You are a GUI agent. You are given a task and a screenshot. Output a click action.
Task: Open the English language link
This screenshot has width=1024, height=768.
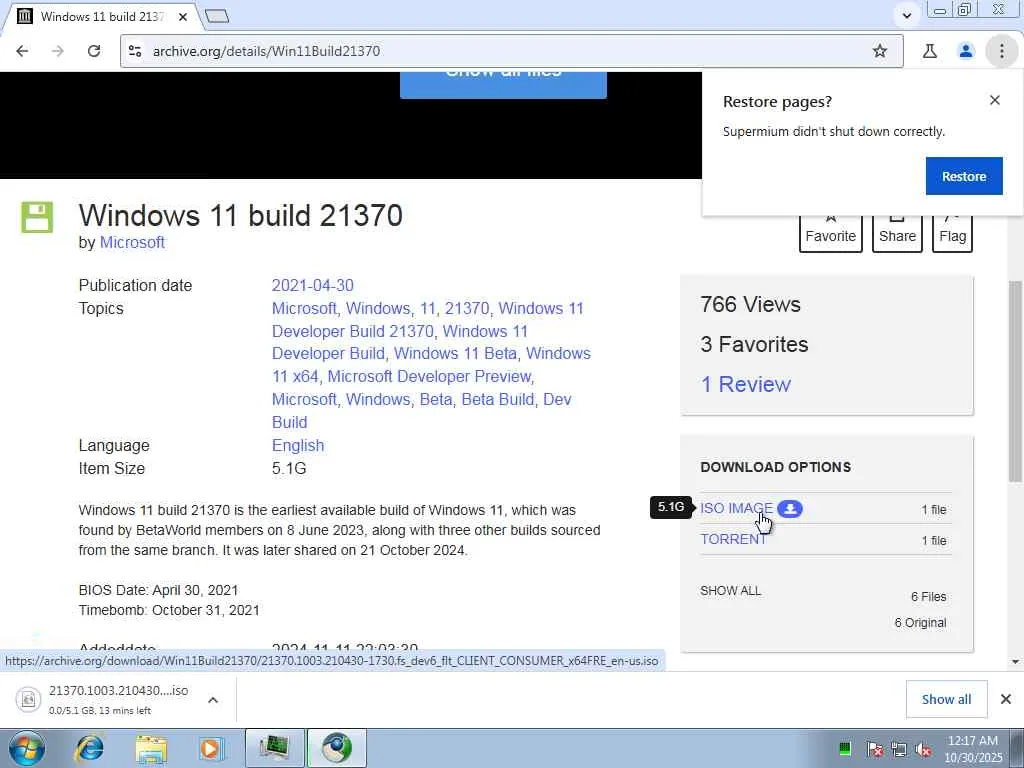click(298, 445)
